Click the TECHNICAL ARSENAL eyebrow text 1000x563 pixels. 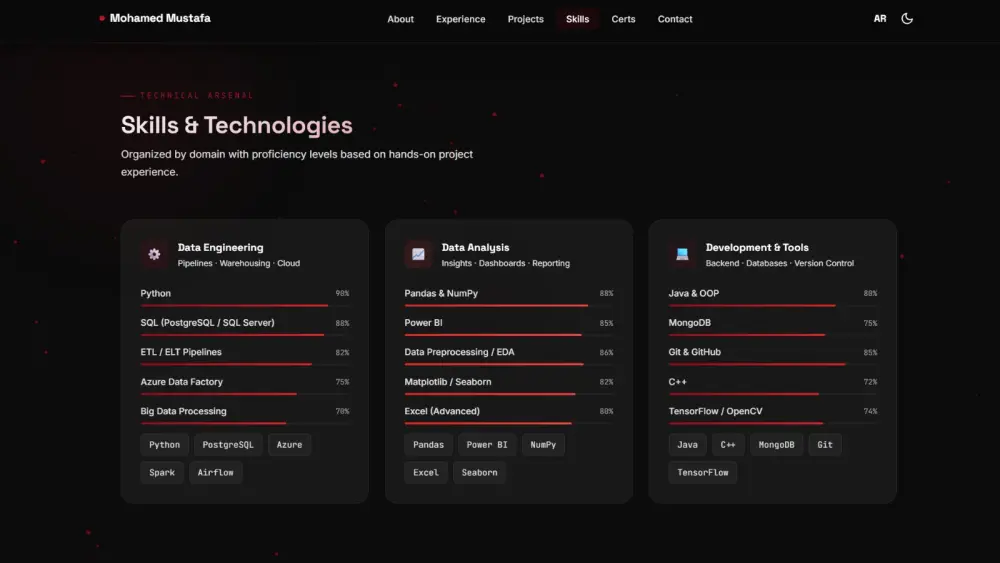tap(196, 96)
